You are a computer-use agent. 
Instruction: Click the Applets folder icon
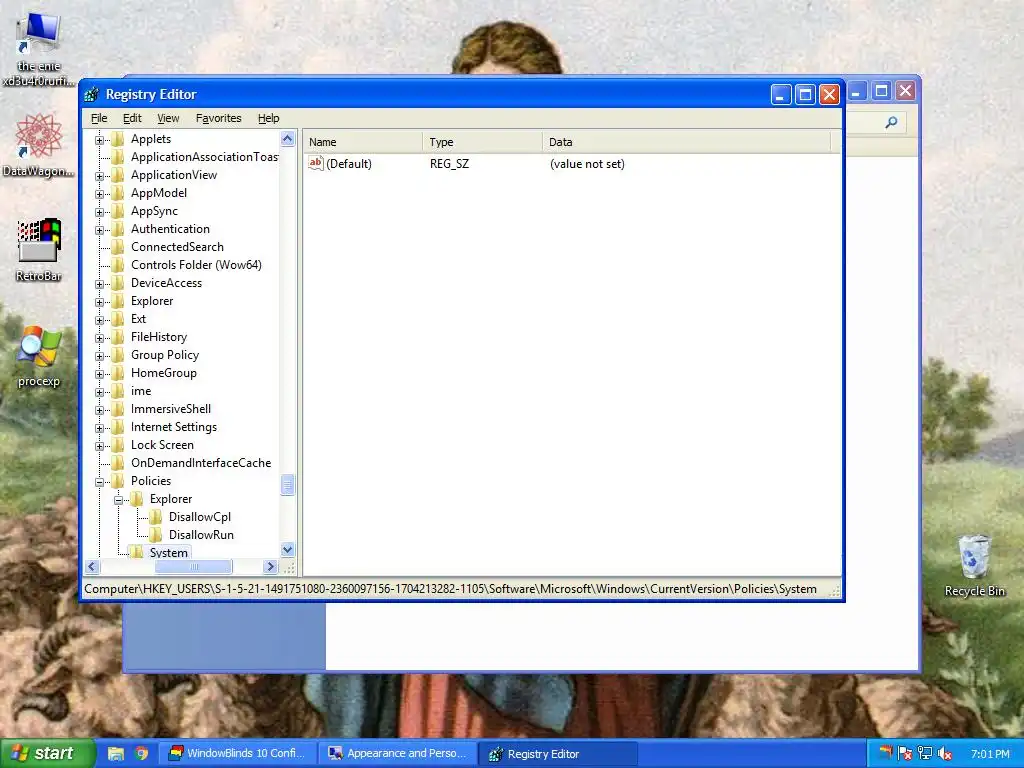pyautogui.click(x=118, y=138)
